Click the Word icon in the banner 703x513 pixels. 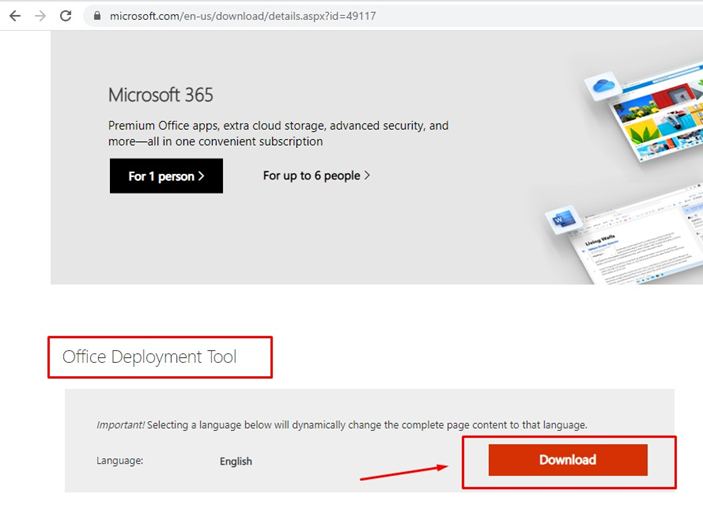pos(563,220)
